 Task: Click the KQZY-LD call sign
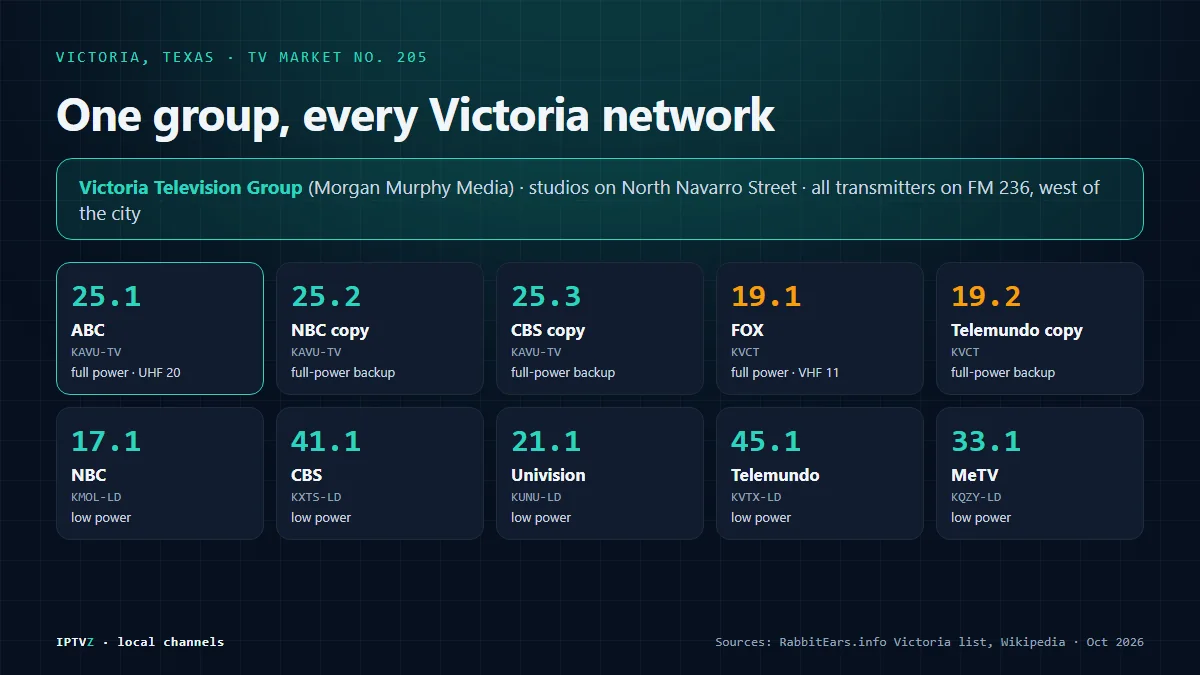[976, 497]
